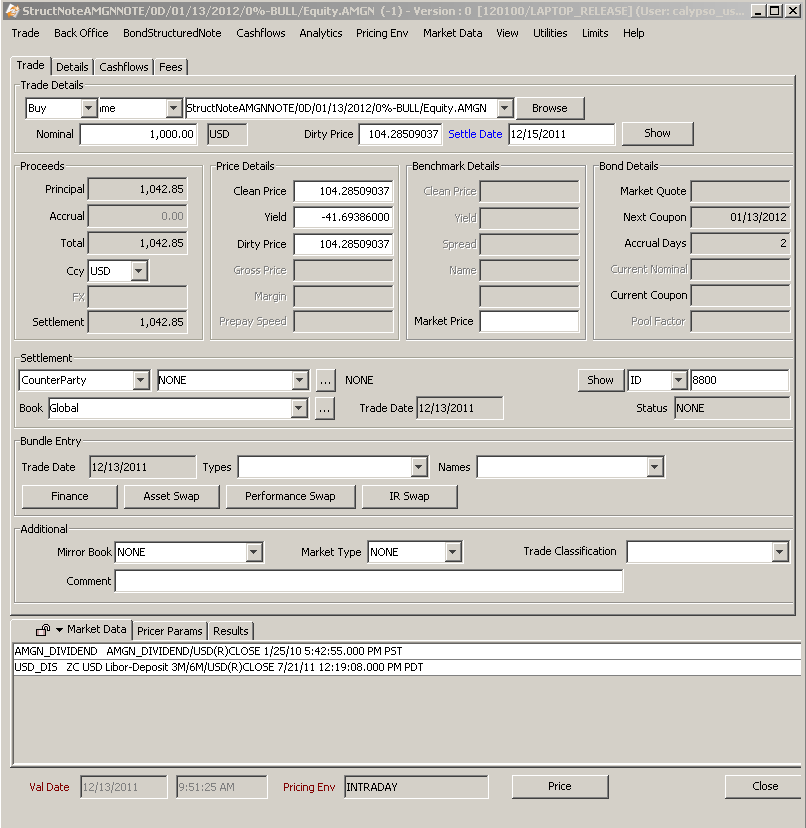Switch to the Results tab

pyautogui.click(x=231, y=631)
